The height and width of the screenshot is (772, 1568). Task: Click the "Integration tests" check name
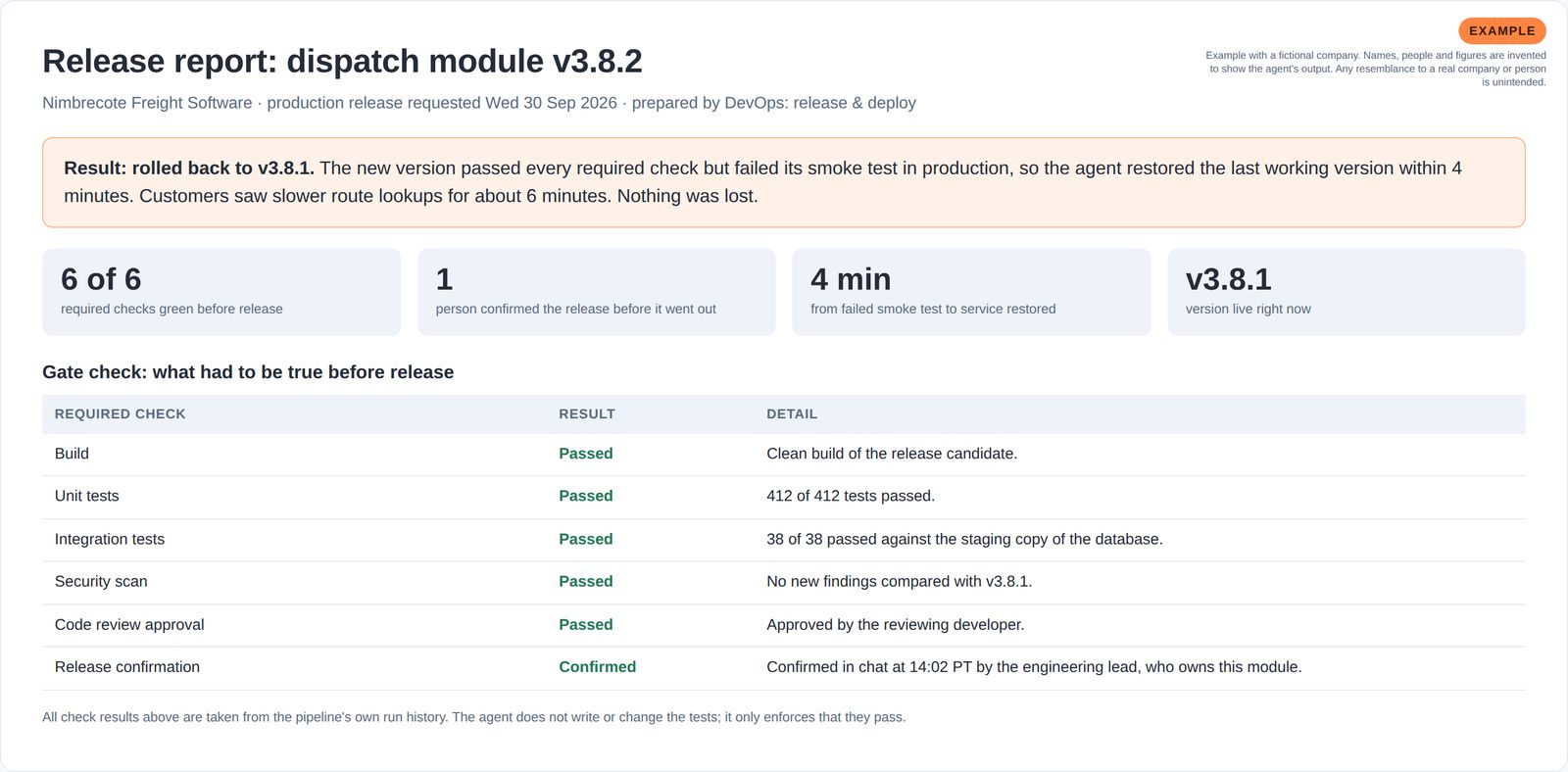[110, 539]
